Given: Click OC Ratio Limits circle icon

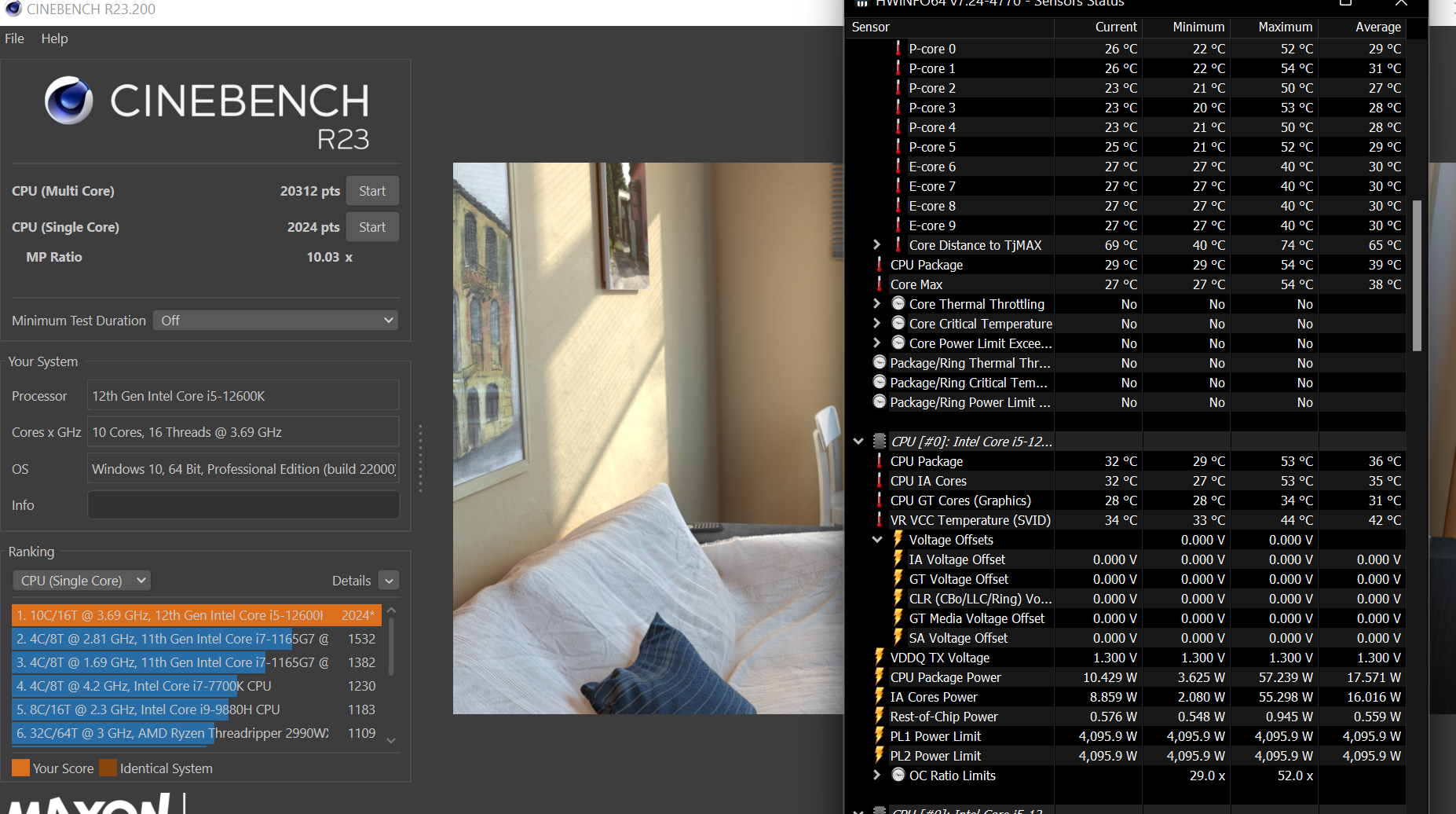Looking at the screenshot, I should [x=898, y=775].
